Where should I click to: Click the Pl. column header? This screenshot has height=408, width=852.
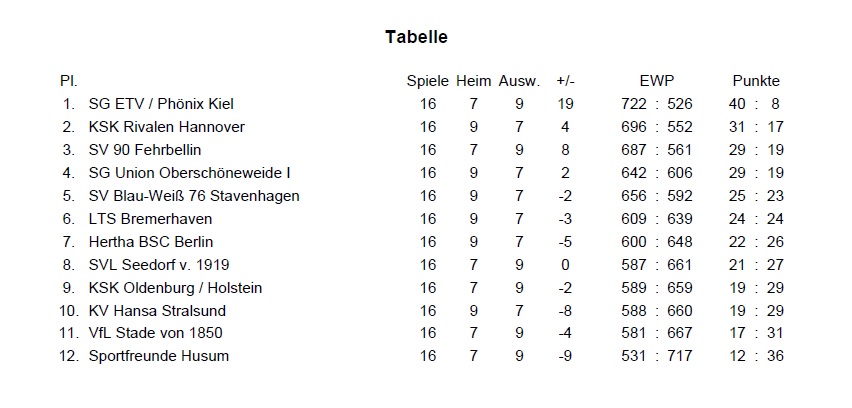[x=69, y=81]
